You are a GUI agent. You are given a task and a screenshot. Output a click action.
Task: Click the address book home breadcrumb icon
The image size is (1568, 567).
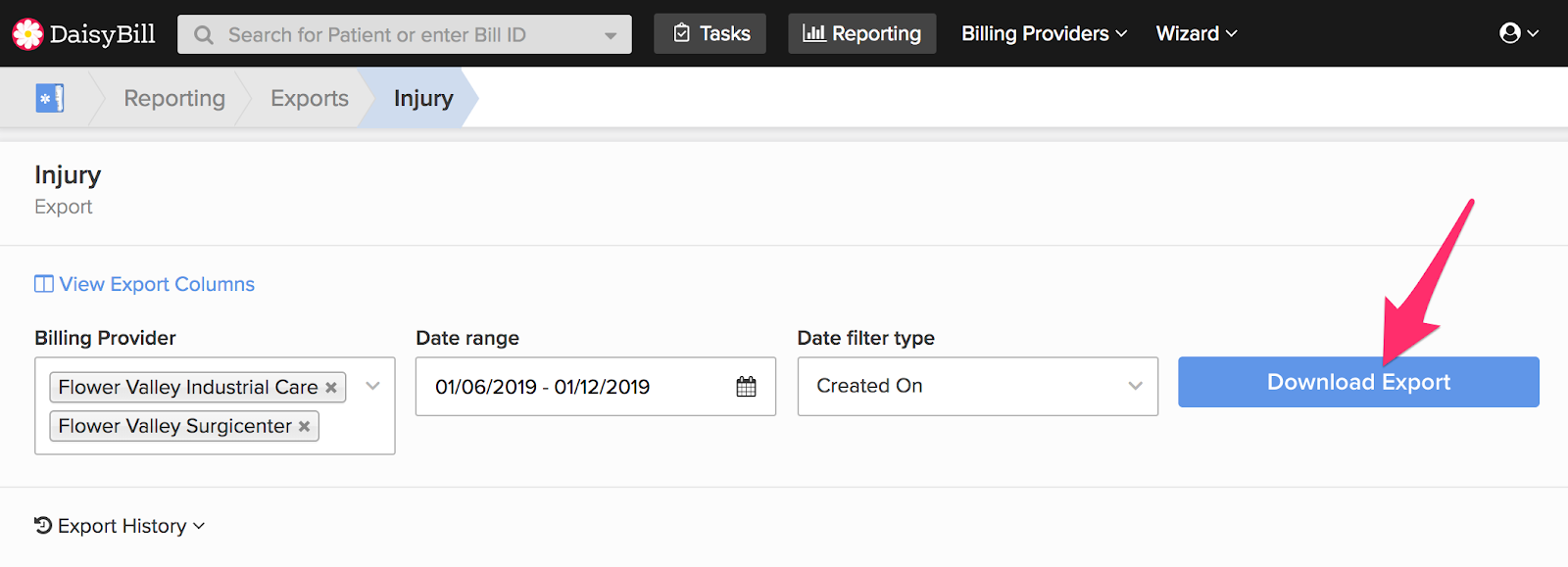coord(50,98)
